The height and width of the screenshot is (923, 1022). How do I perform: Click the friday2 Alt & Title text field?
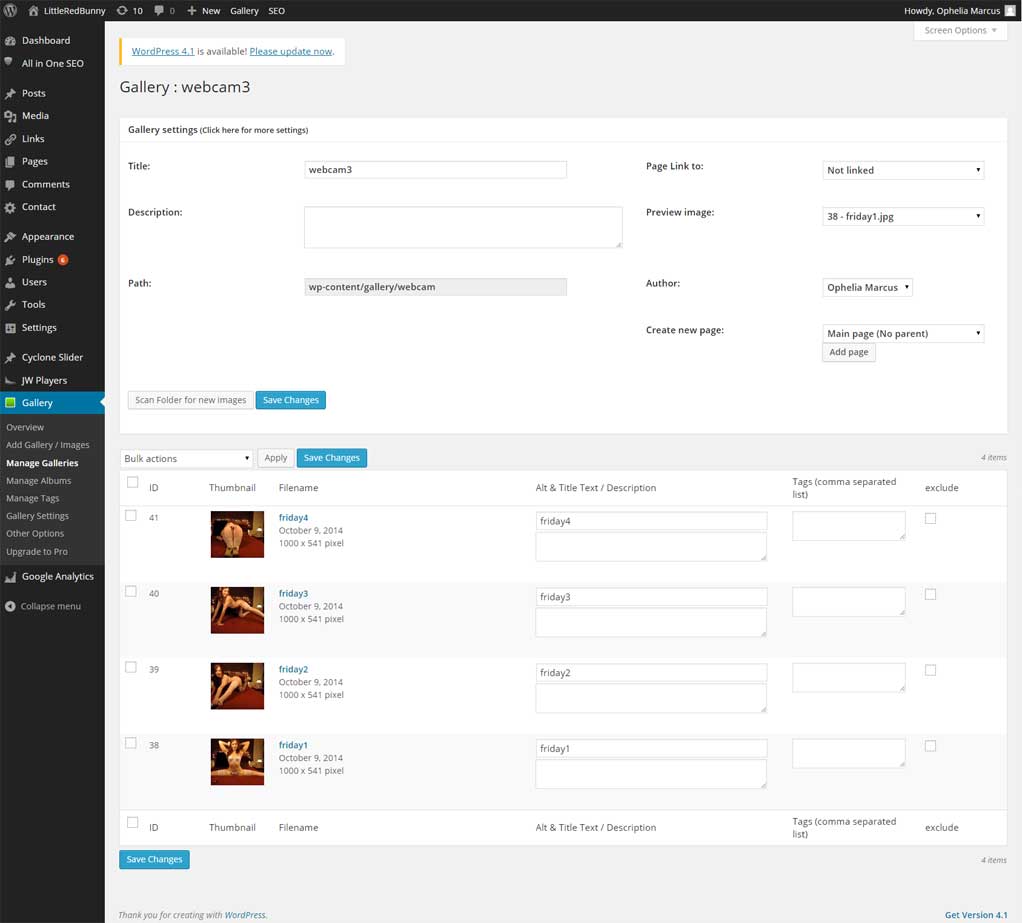pyautogui.click(x=651, y=673)
